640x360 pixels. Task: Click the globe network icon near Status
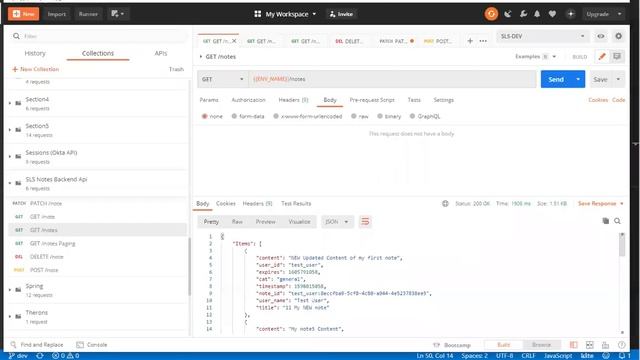click(445, 203)
